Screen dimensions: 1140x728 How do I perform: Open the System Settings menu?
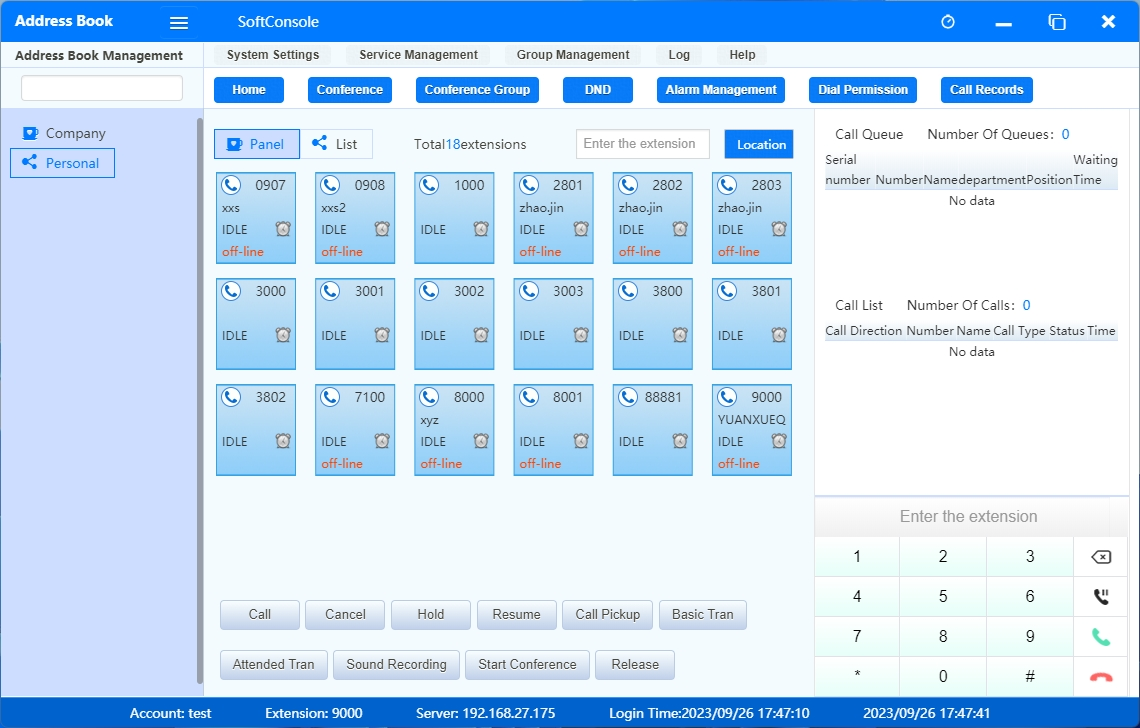[x=273, y=55]
